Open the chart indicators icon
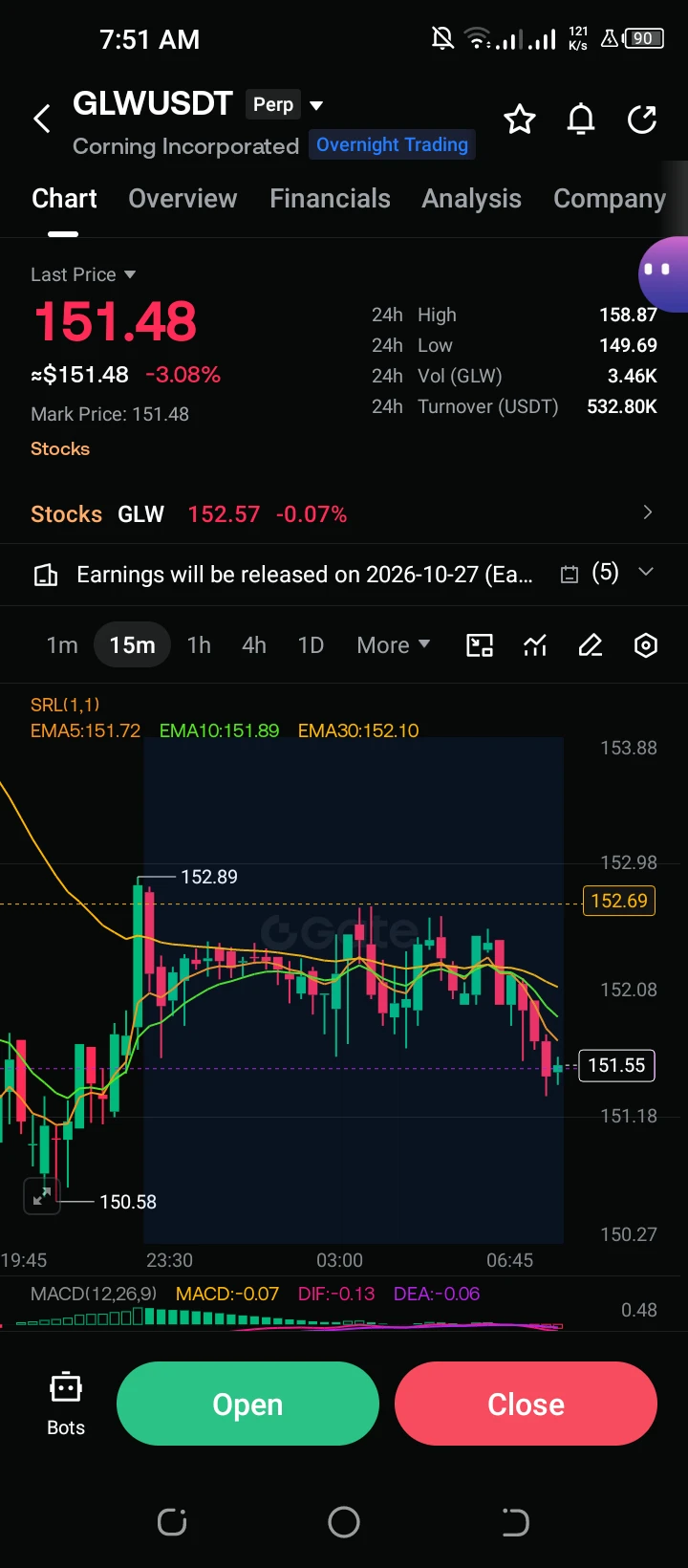This screenshot has width=688, height=1568. pos(535,645)
